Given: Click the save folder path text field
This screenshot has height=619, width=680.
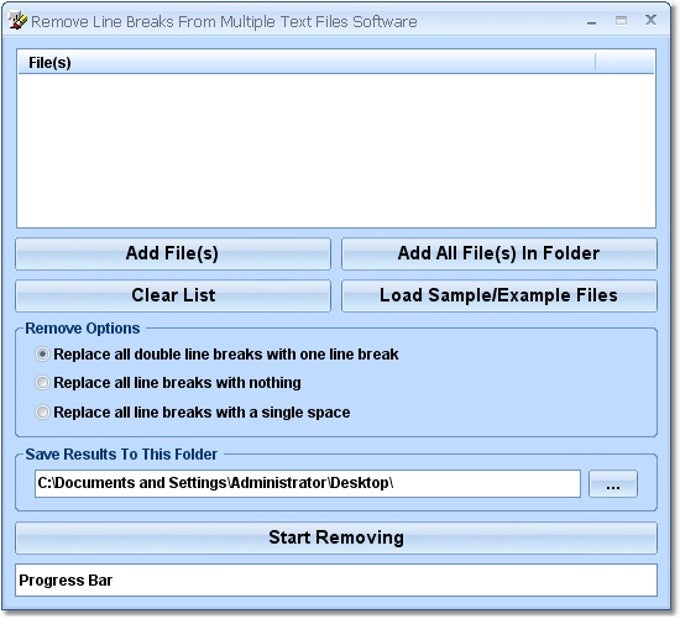Looking at the screenshot, I should 307,484.
